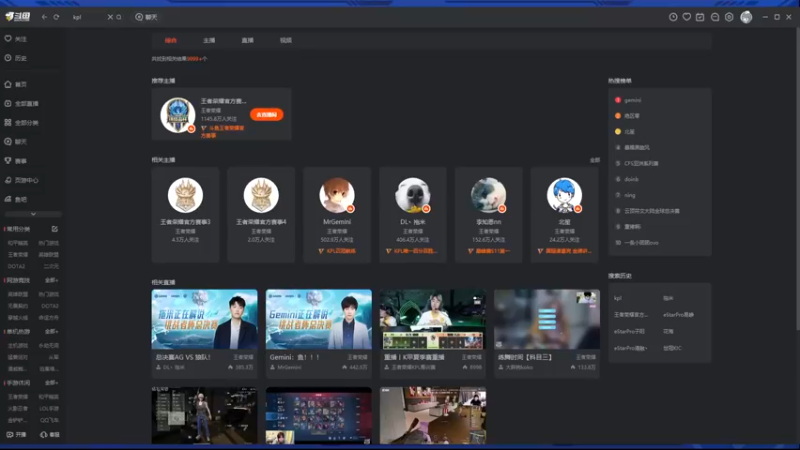The height and width of the screenshot is (450, 800).
Task: Select QQ飞车 under 手游休闲
Action: click(49, 420)
